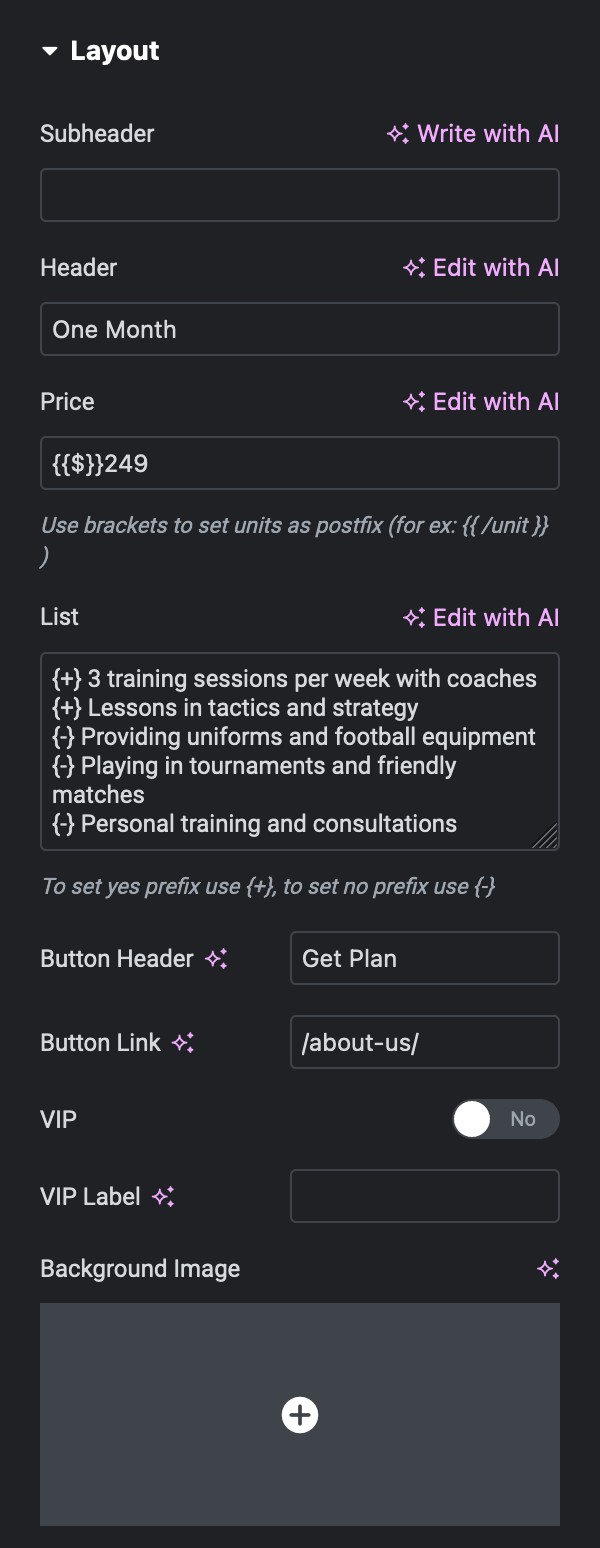Click AI sparkle icon beside Button Header

(216, 959)
